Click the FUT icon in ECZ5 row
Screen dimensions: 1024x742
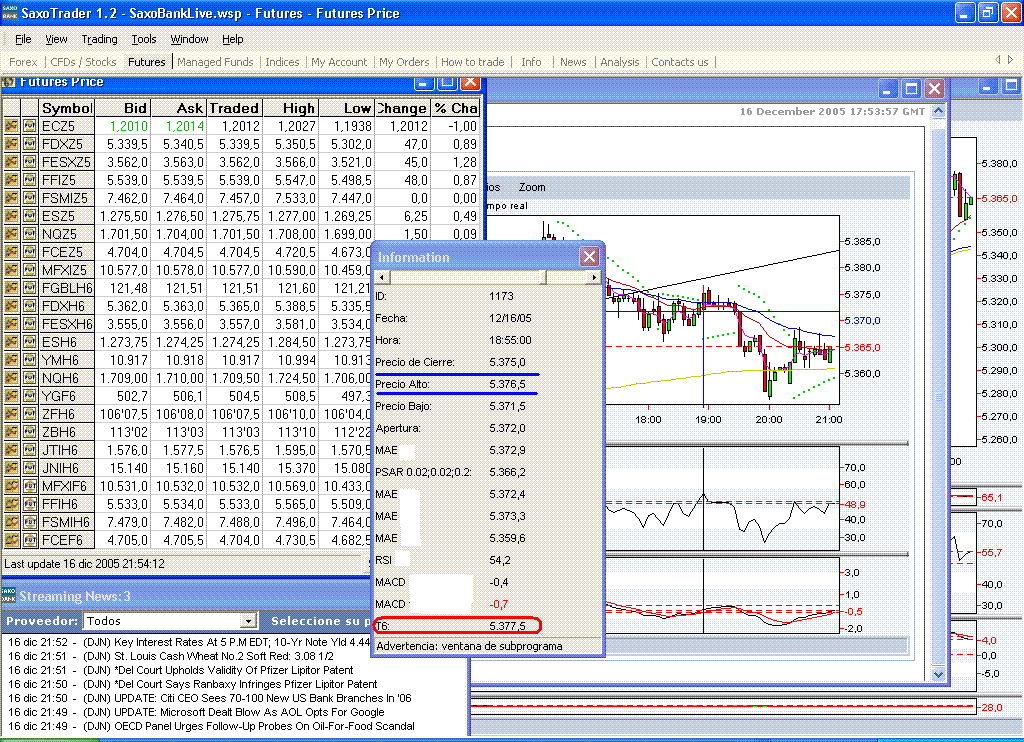pos(29,126)
